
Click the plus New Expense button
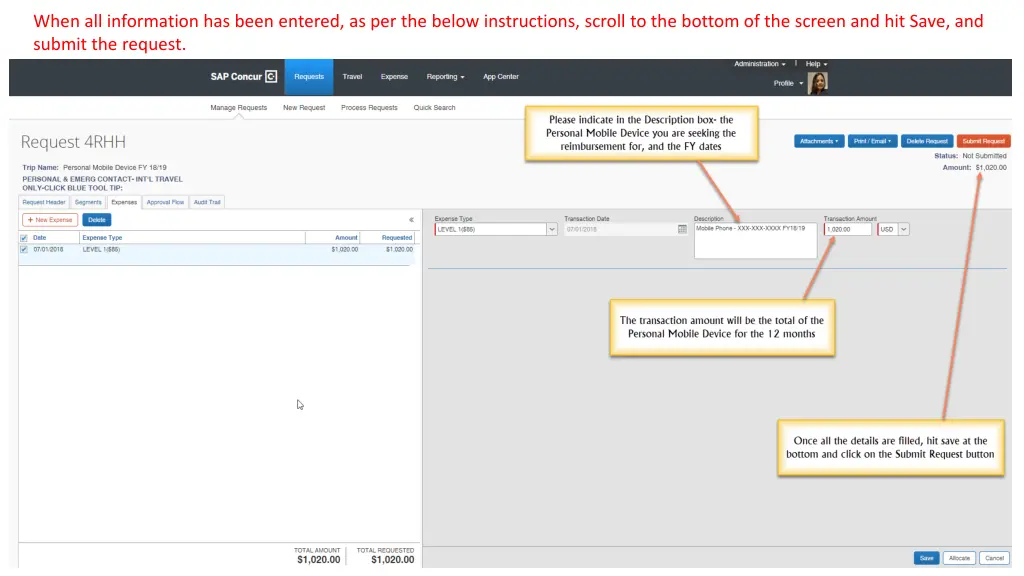[x=50, y=220]
